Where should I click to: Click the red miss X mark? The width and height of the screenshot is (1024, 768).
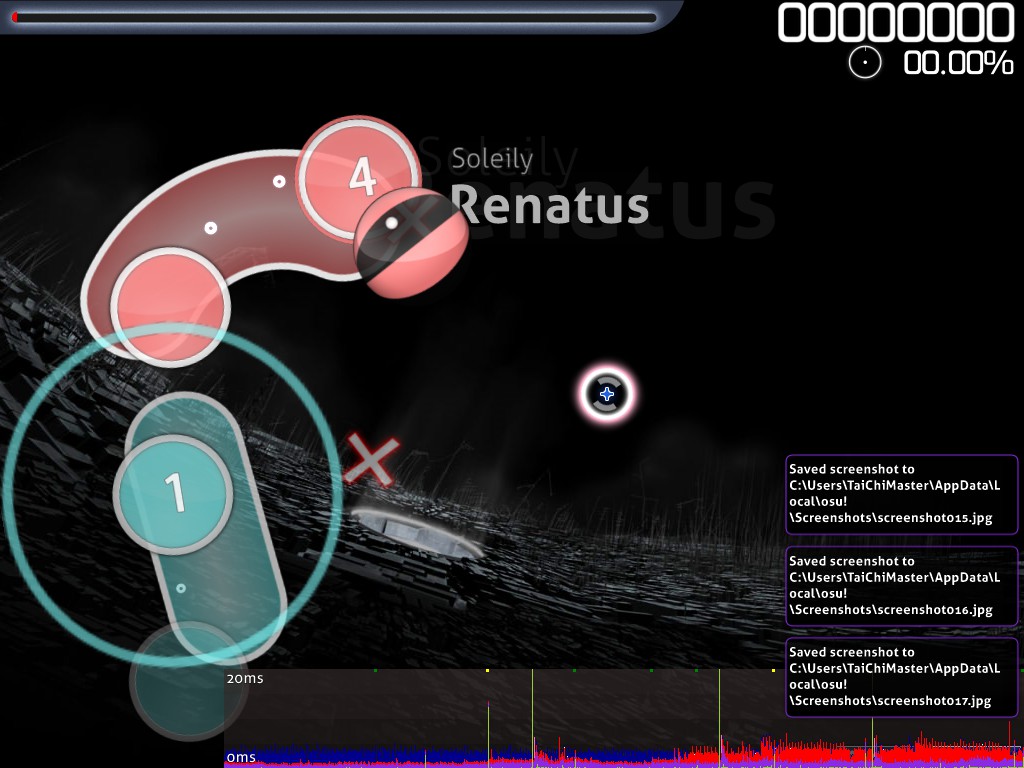371,460
